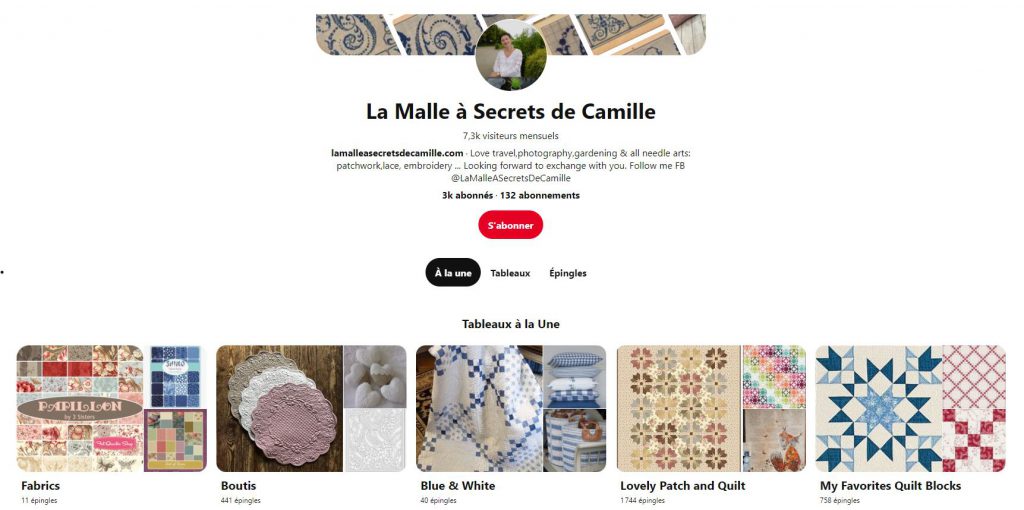Open the white hearts thumbnail in Boutis board
Image resolution: width=1024 pixels, height=510 pixels.
click(375, 376)
